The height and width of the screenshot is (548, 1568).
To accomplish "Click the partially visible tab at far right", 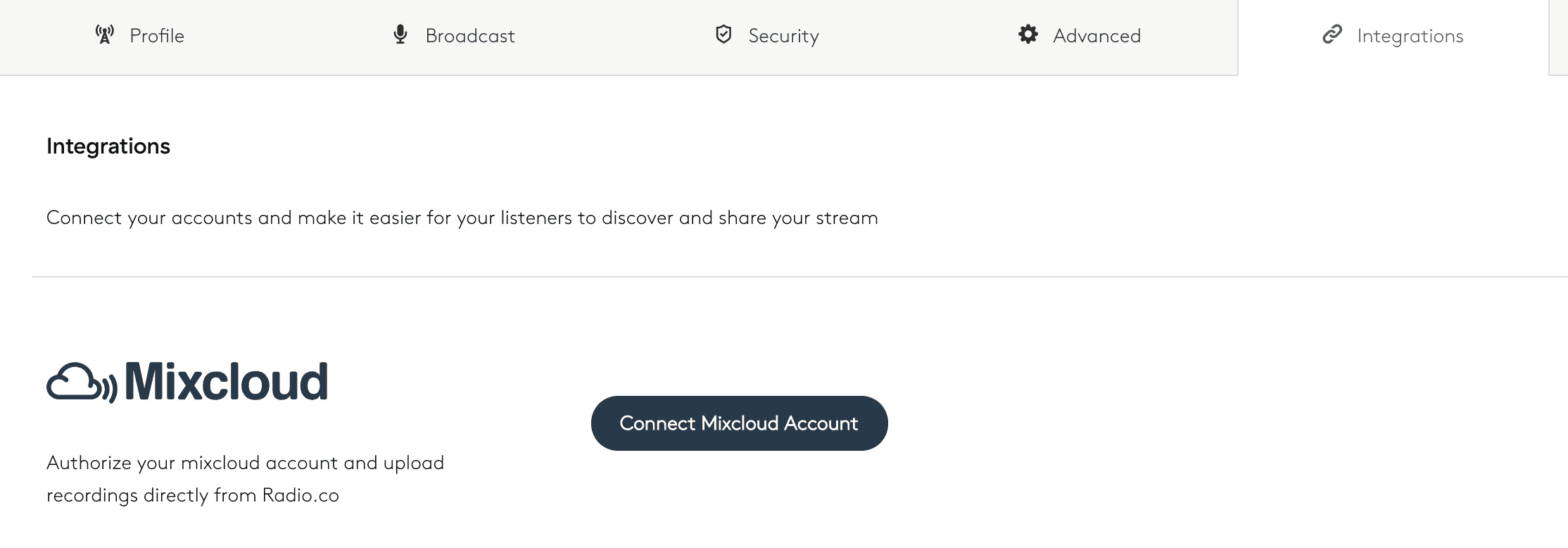I will click(x=1558, y=37).
